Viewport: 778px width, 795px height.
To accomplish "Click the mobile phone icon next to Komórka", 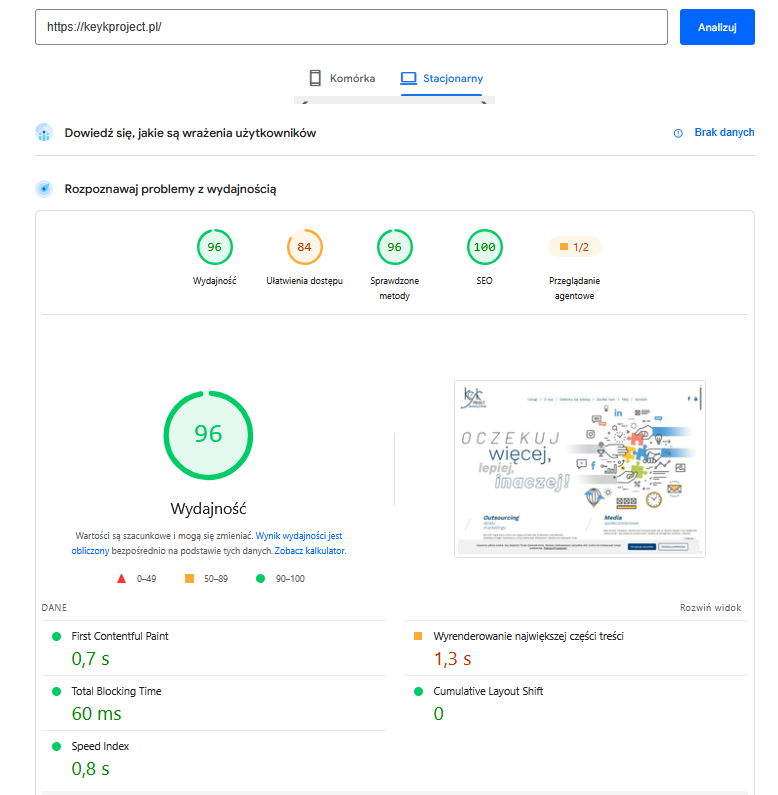I will tap(315, 78).
